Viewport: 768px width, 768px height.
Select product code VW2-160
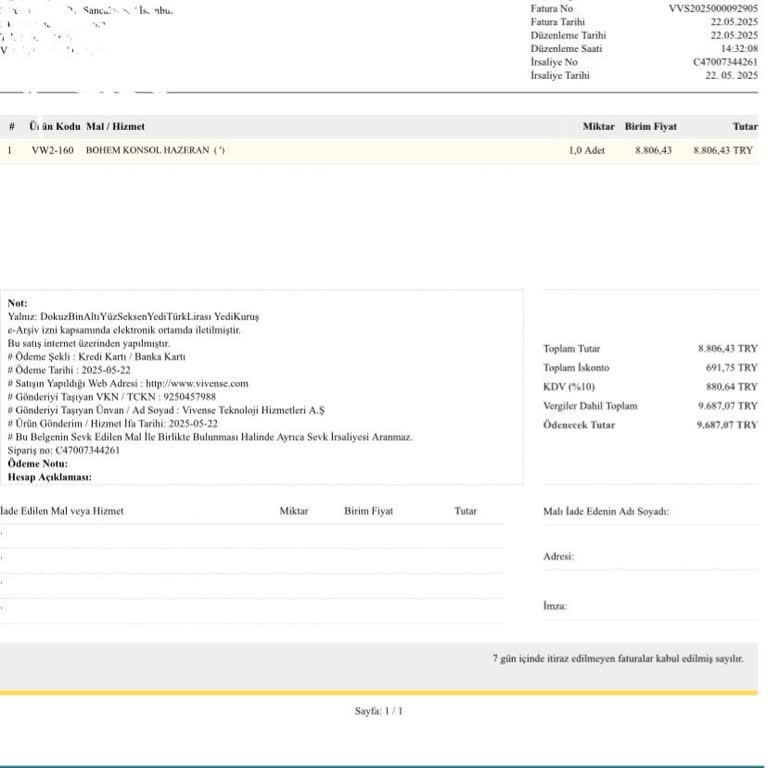pyautogui.click(x=52, y=150)
